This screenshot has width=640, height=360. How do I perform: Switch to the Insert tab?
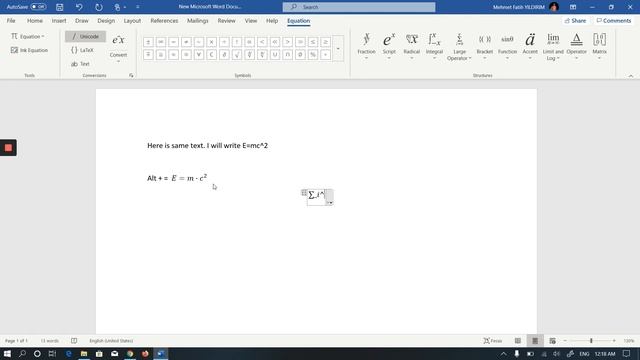59,21
